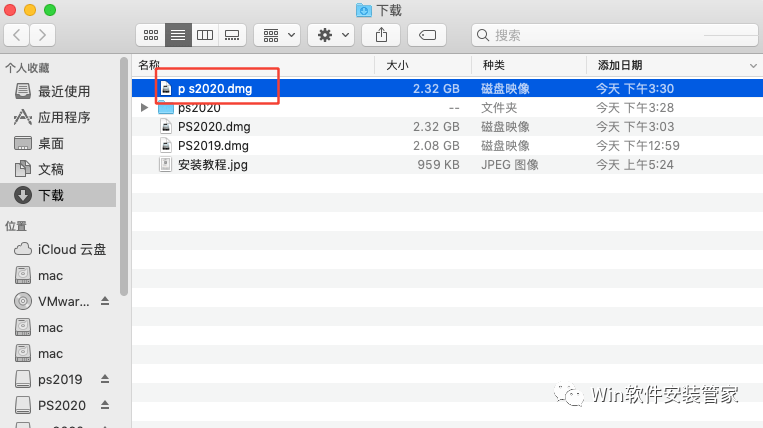Click the 安装教程.jpg file icon

(x=165, y=165)
